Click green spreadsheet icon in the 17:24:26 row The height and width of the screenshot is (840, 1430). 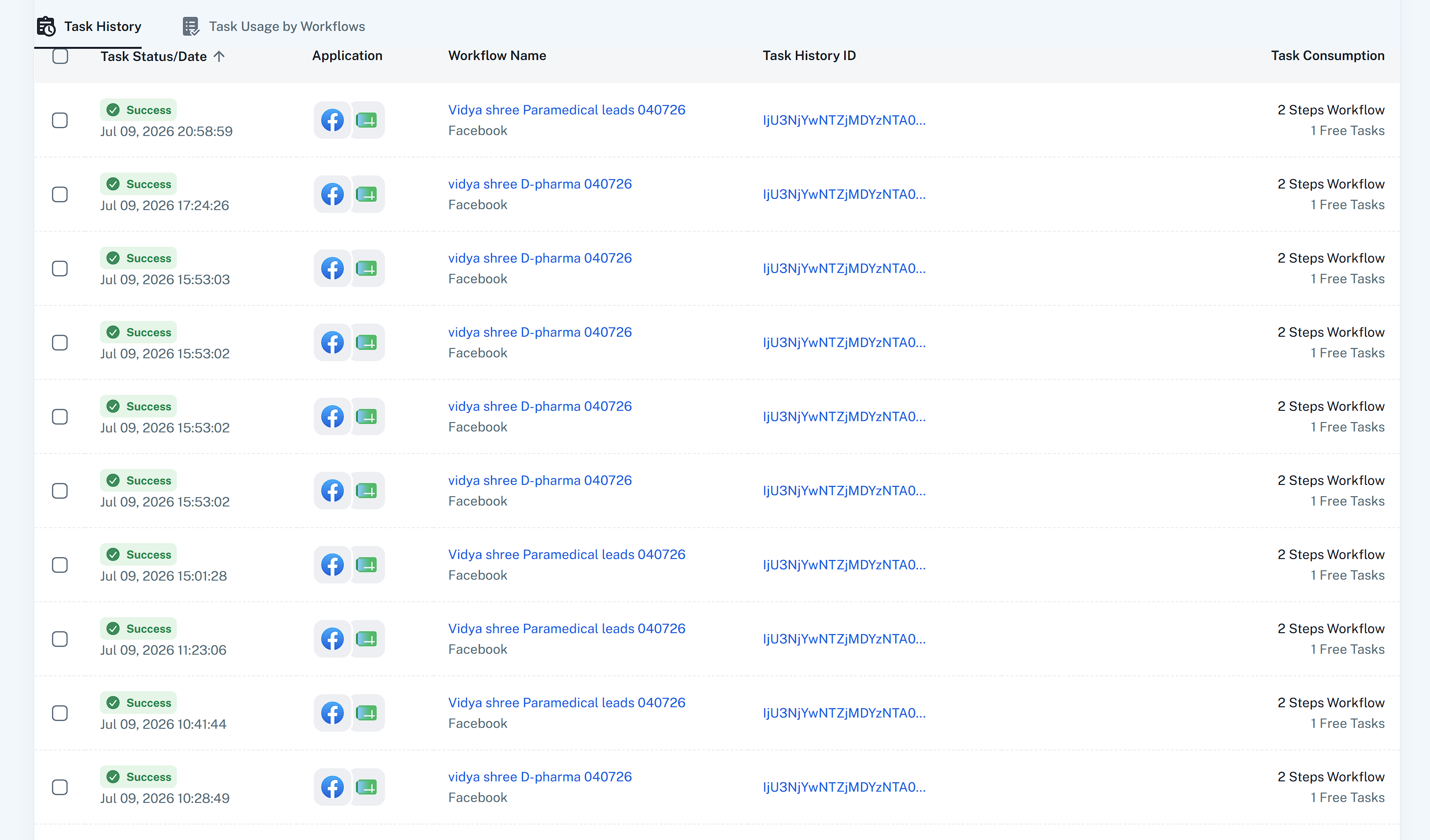[x=367, y=195]
